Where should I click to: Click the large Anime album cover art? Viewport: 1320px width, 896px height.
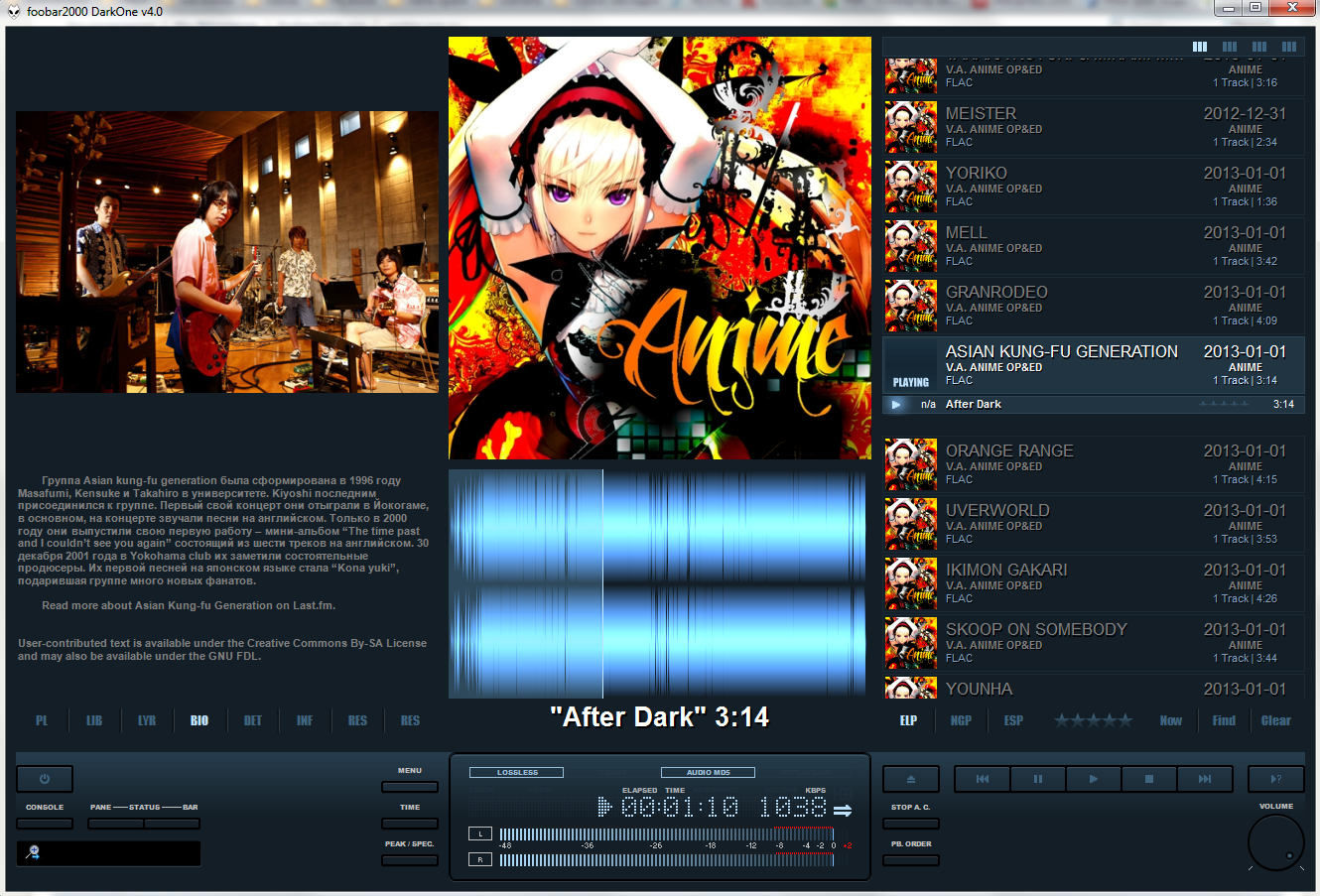[660, 248]
